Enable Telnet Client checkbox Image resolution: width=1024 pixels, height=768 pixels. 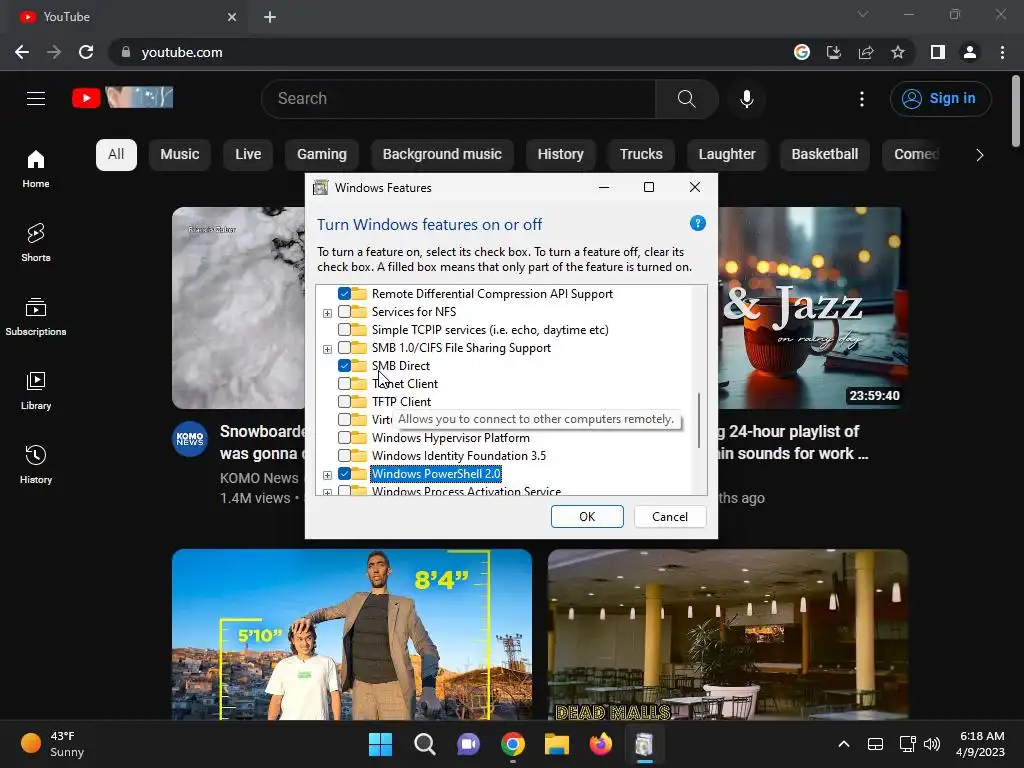coord(344,383)
